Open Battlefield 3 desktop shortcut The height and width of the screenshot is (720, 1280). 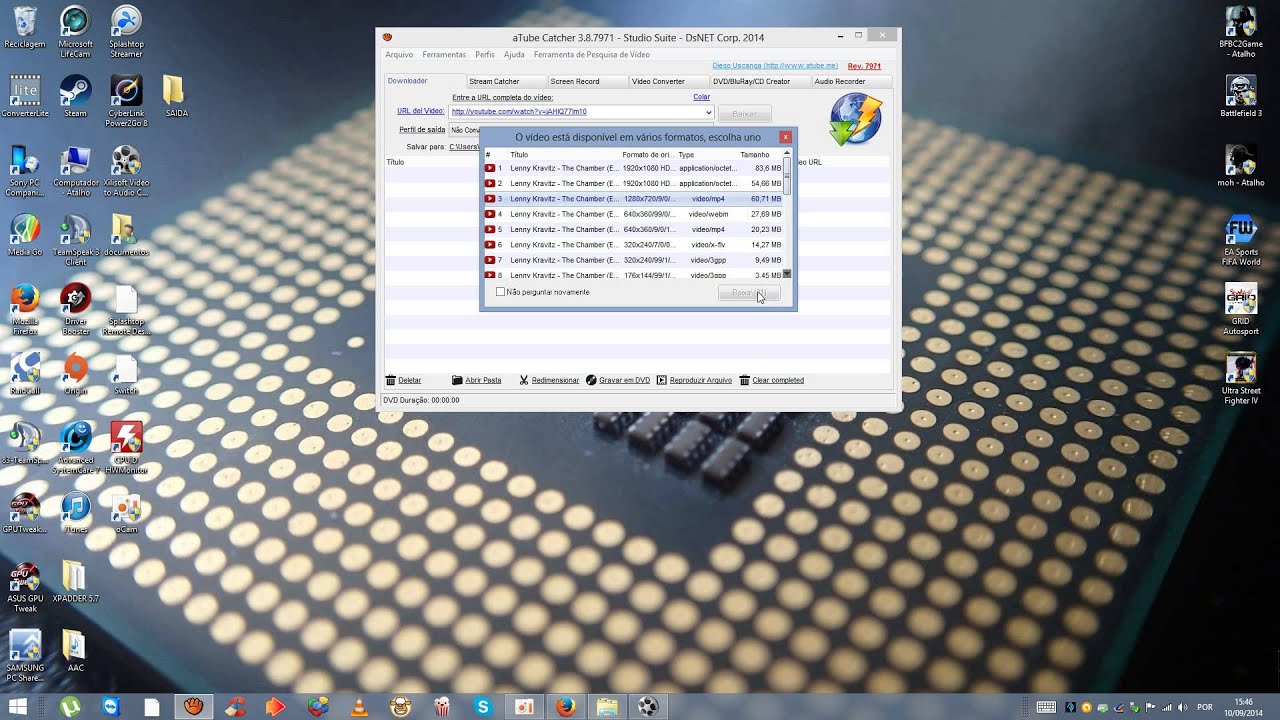pos(1241,97)
